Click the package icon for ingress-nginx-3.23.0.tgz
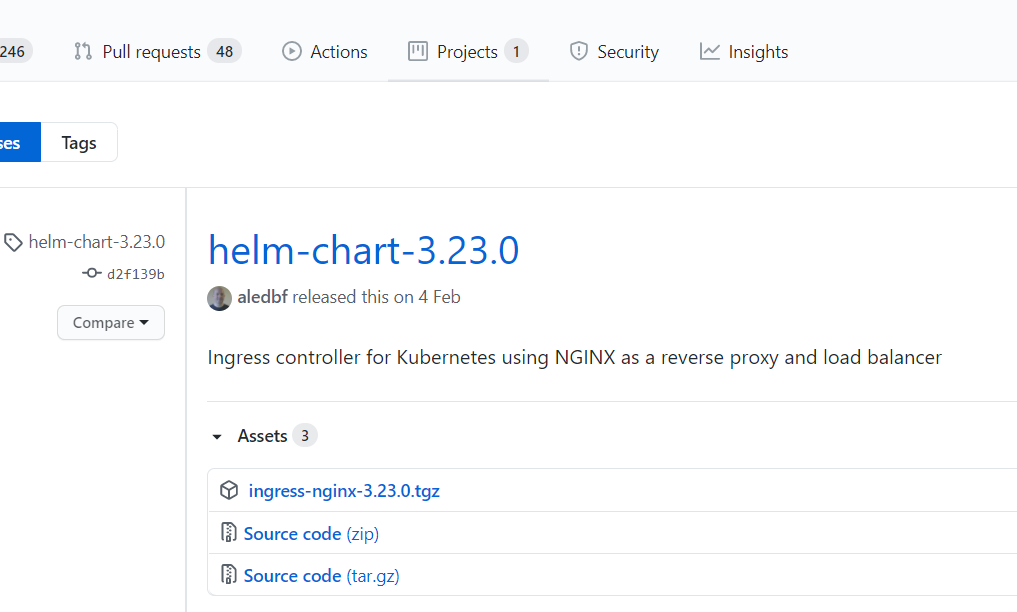Image resolution: width=1017 pixels, height=612 pixels. [x=229, y=490]
